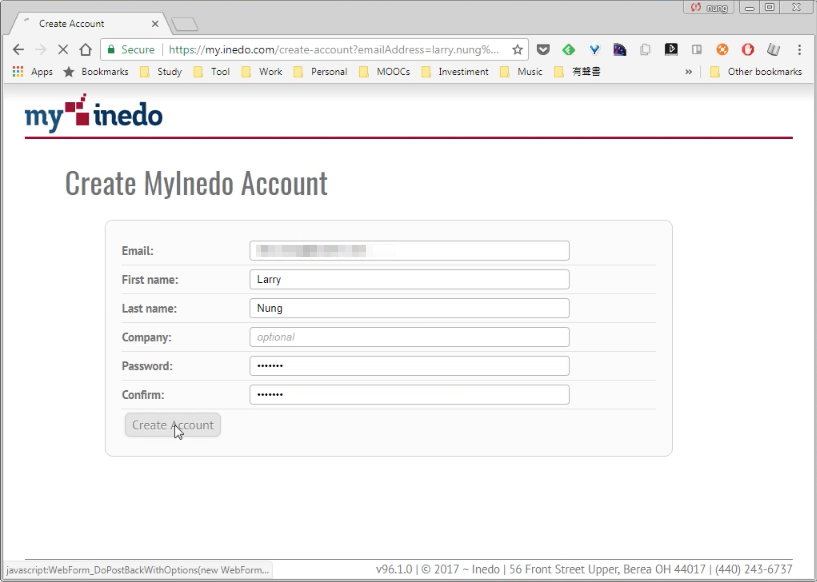Viewport: 817px width, 582px height.
Task: Minimize the browser window
Action: pyautogui.click(x=750, y=7)
